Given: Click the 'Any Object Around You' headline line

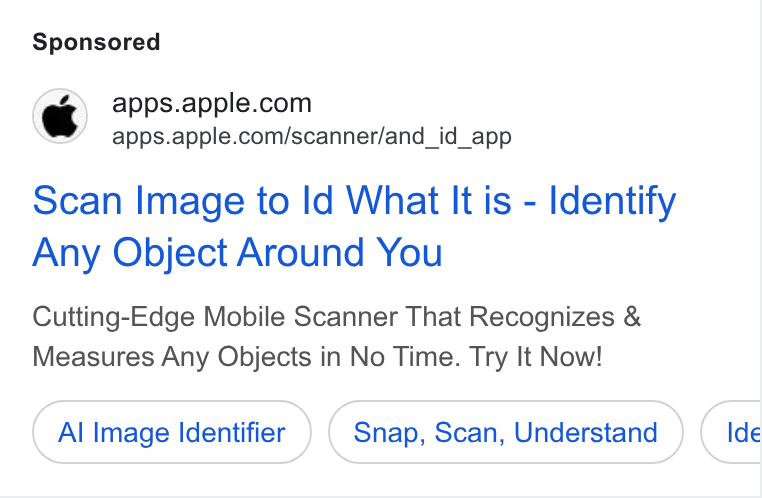Looking at the screenshot, I should click(237, 253).
